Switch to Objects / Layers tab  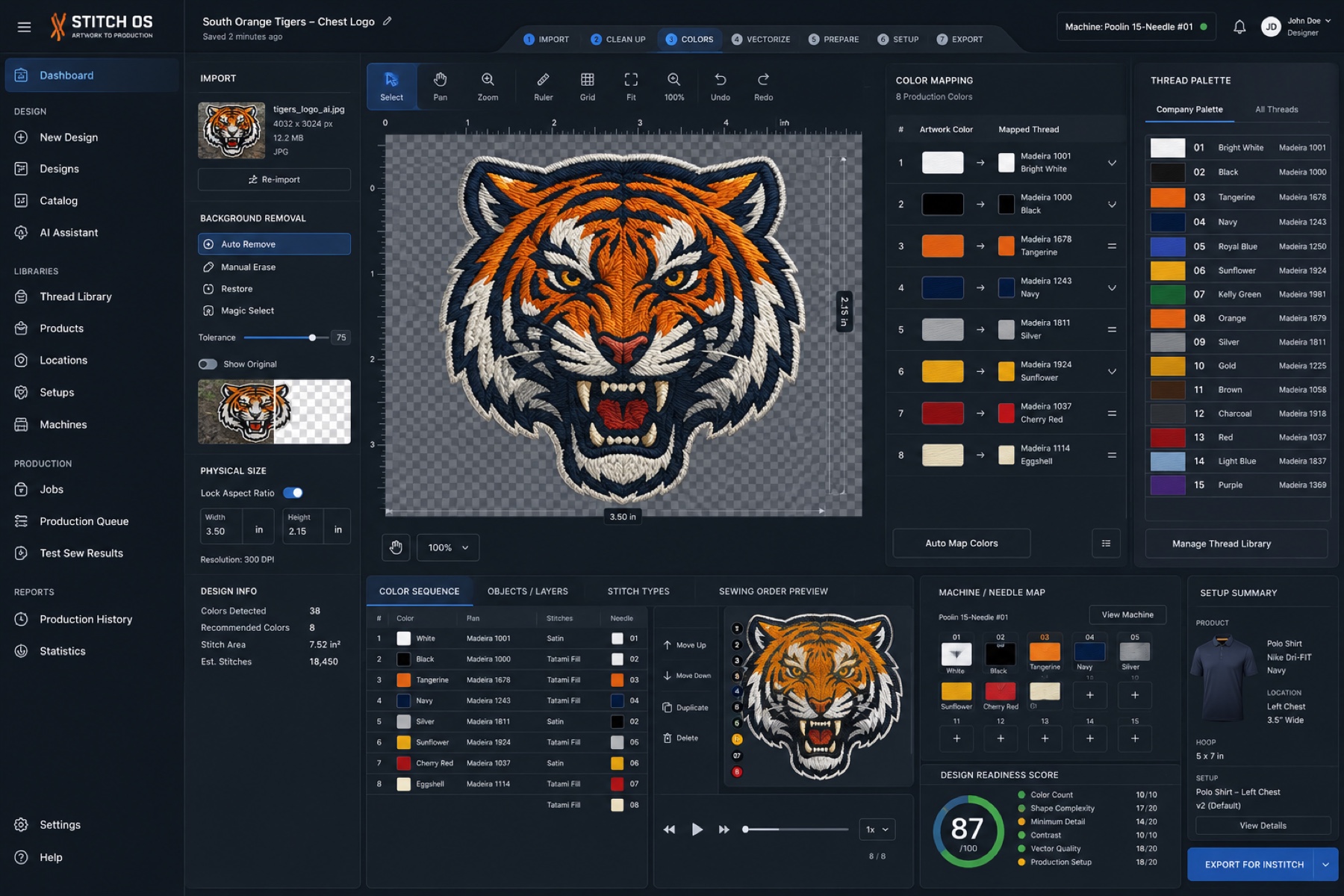(527, 591)
